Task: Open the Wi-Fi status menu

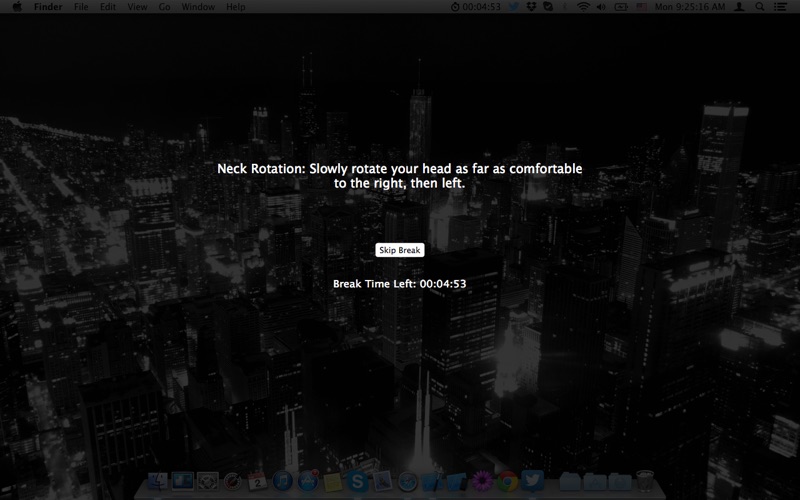Action: click(583, 7)
